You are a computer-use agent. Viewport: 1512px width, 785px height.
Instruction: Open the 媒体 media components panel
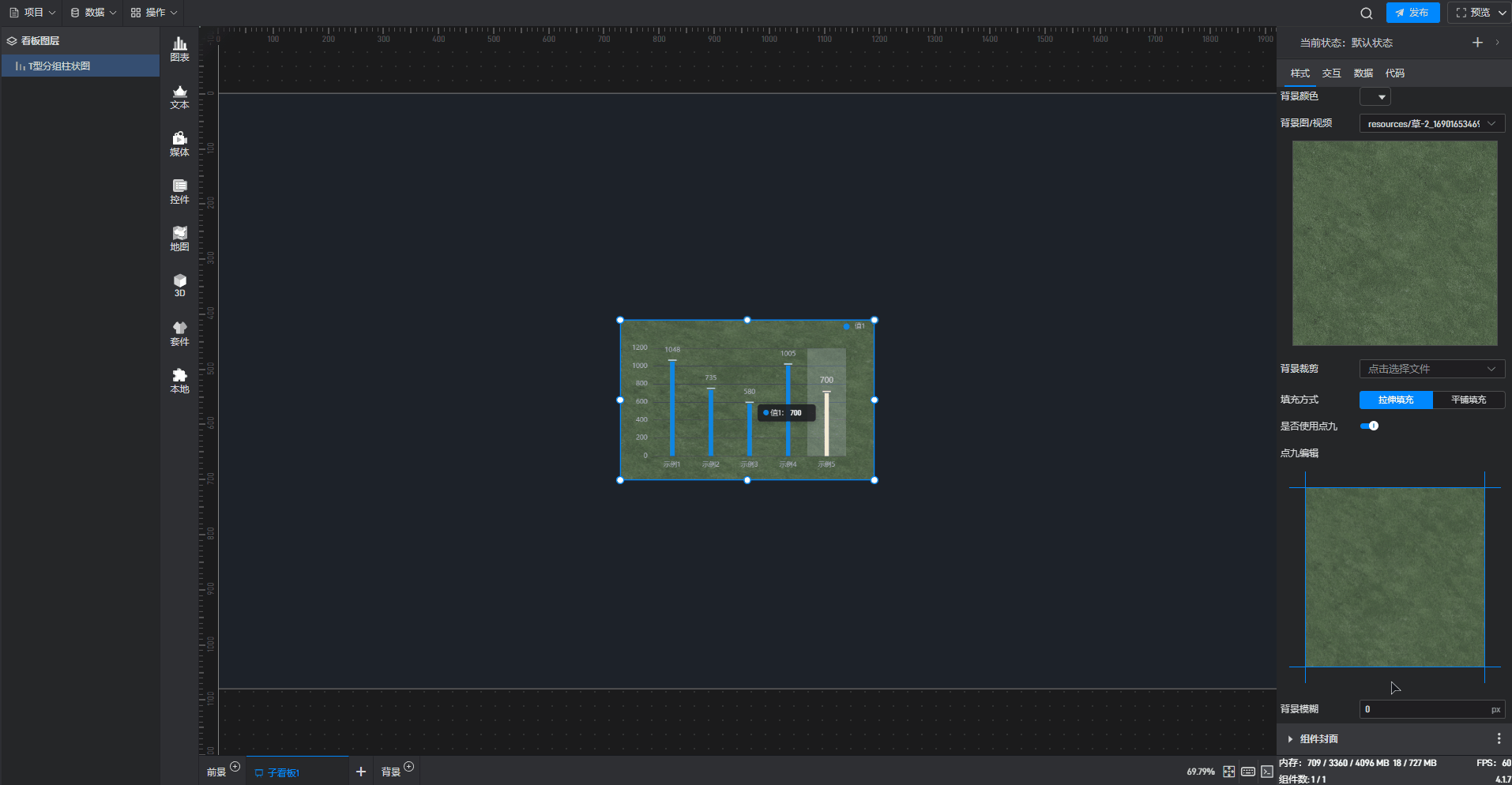179,145
